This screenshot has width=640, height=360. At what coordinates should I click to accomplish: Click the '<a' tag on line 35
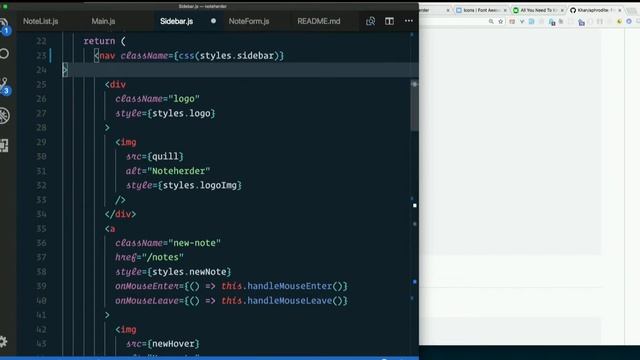tap(110, 229)
